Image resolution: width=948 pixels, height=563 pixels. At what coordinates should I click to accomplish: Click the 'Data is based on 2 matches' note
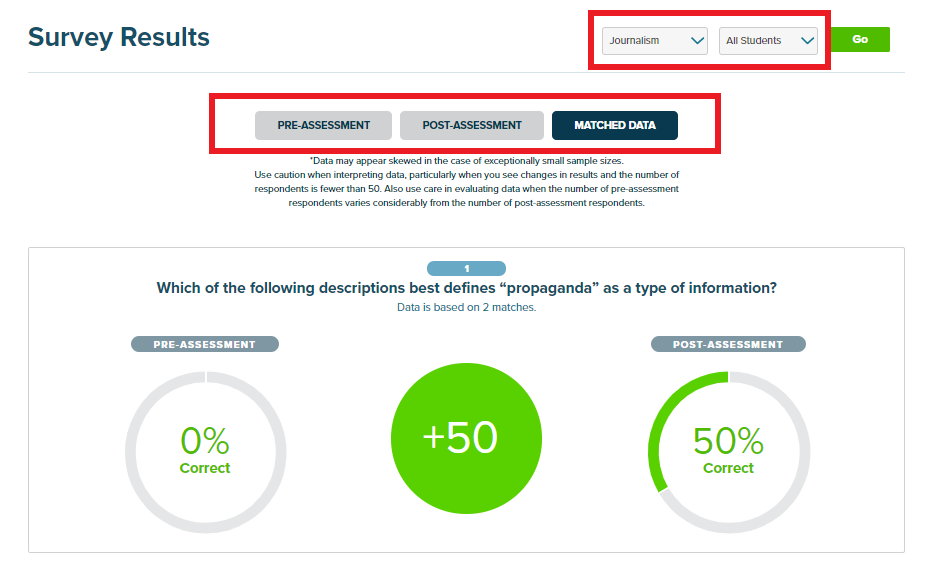point(466,307)
